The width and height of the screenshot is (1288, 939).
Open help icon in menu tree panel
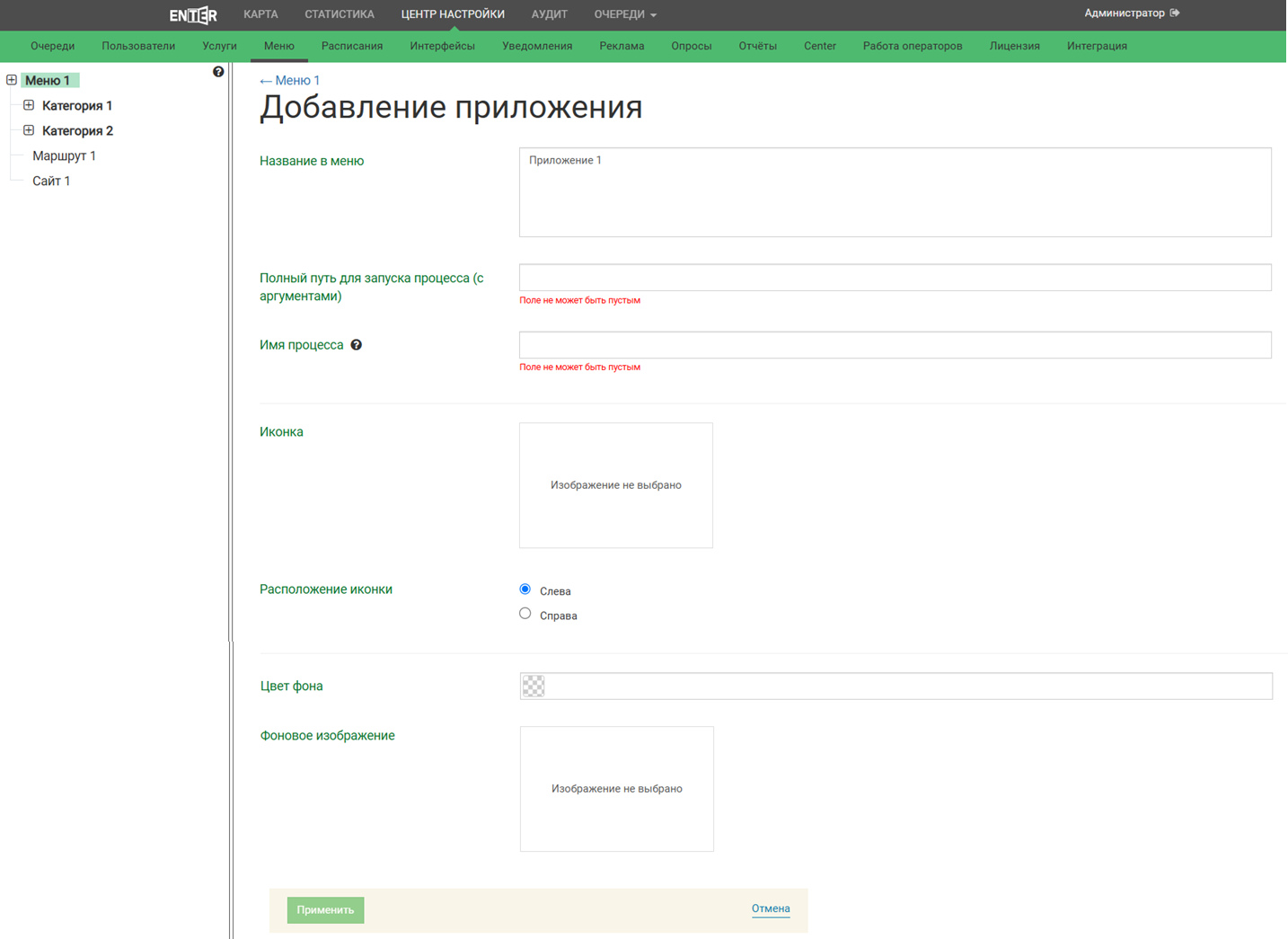coord(218,72)
